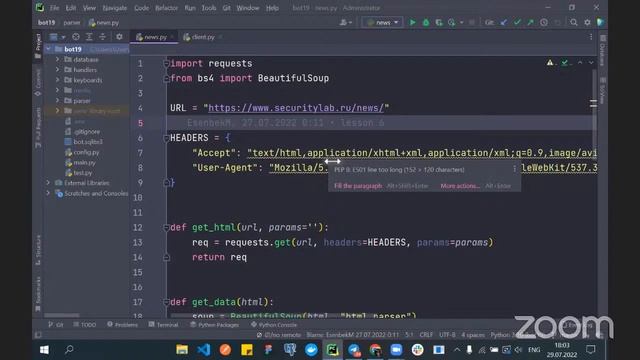This screenshot has height=360, width=640.
Task: Click the inspection warning icon in editor
Action: point(550,63)
